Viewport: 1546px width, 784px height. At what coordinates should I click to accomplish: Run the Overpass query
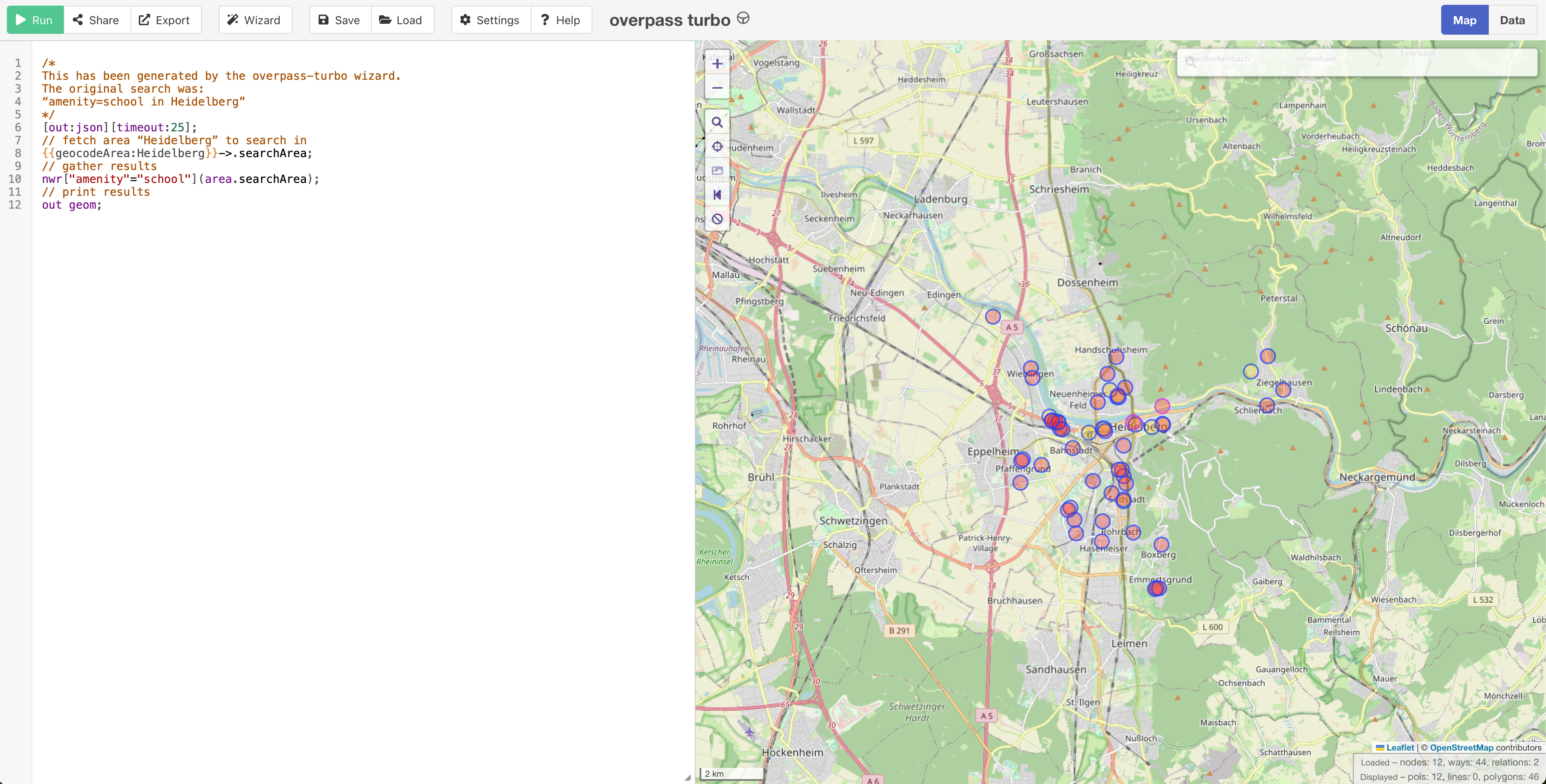point(35,20)
